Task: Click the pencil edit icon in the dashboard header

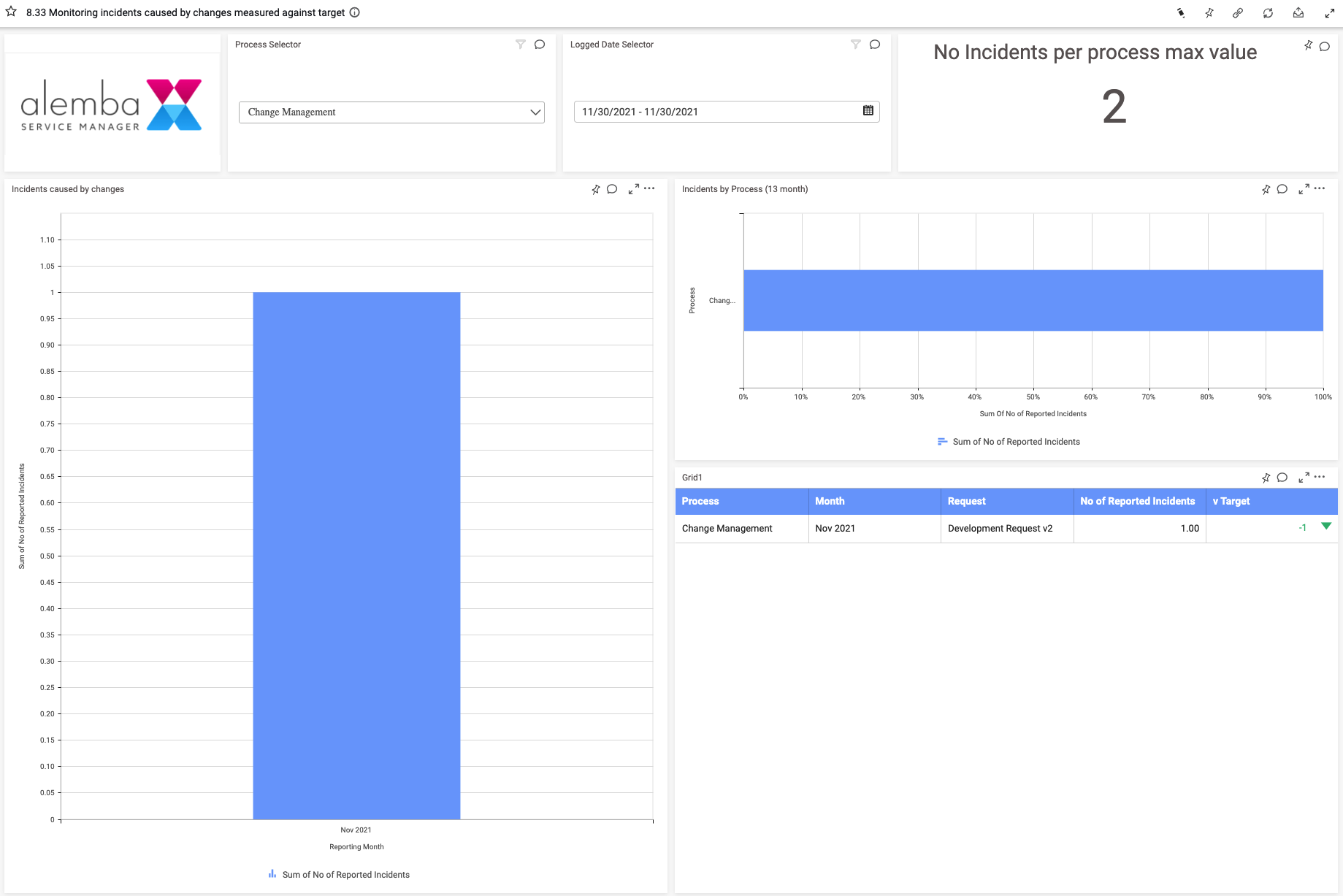Action: pyautogui.click(x=1181, y=13)
